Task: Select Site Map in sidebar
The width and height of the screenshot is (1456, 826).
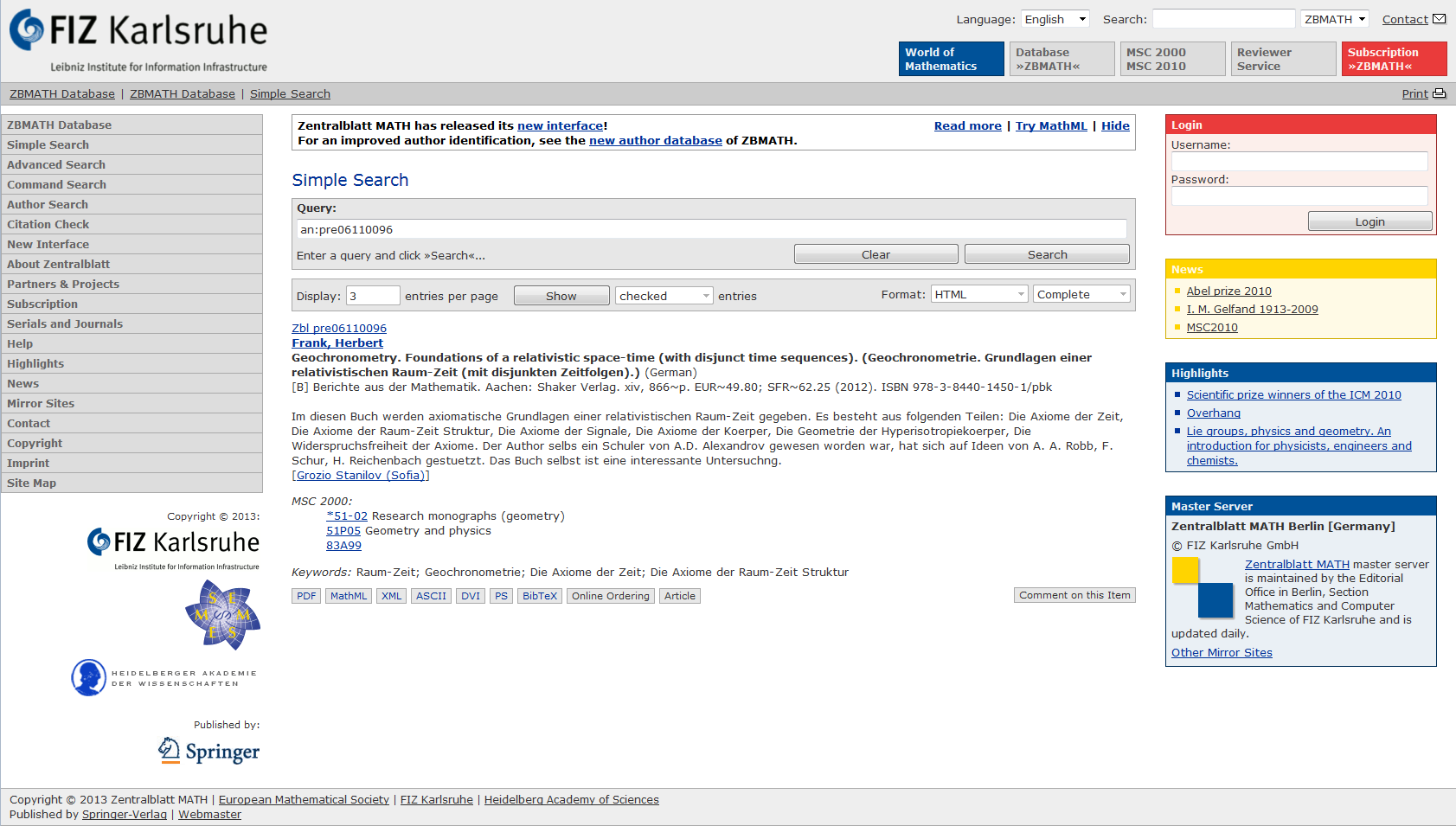Action: 131,483
